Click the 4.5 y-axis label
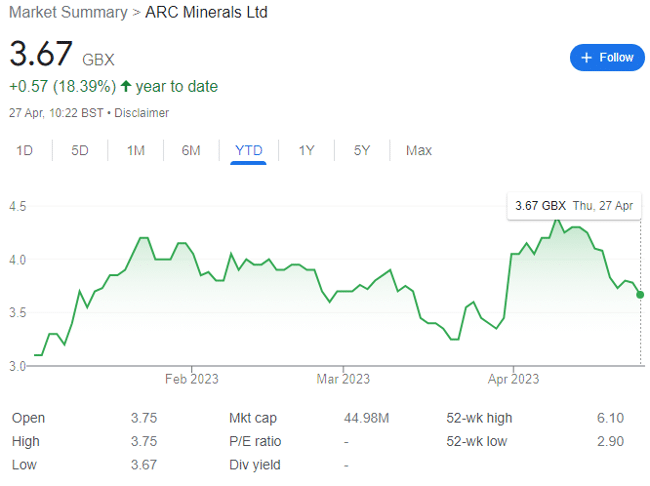 tap(17, 206)
